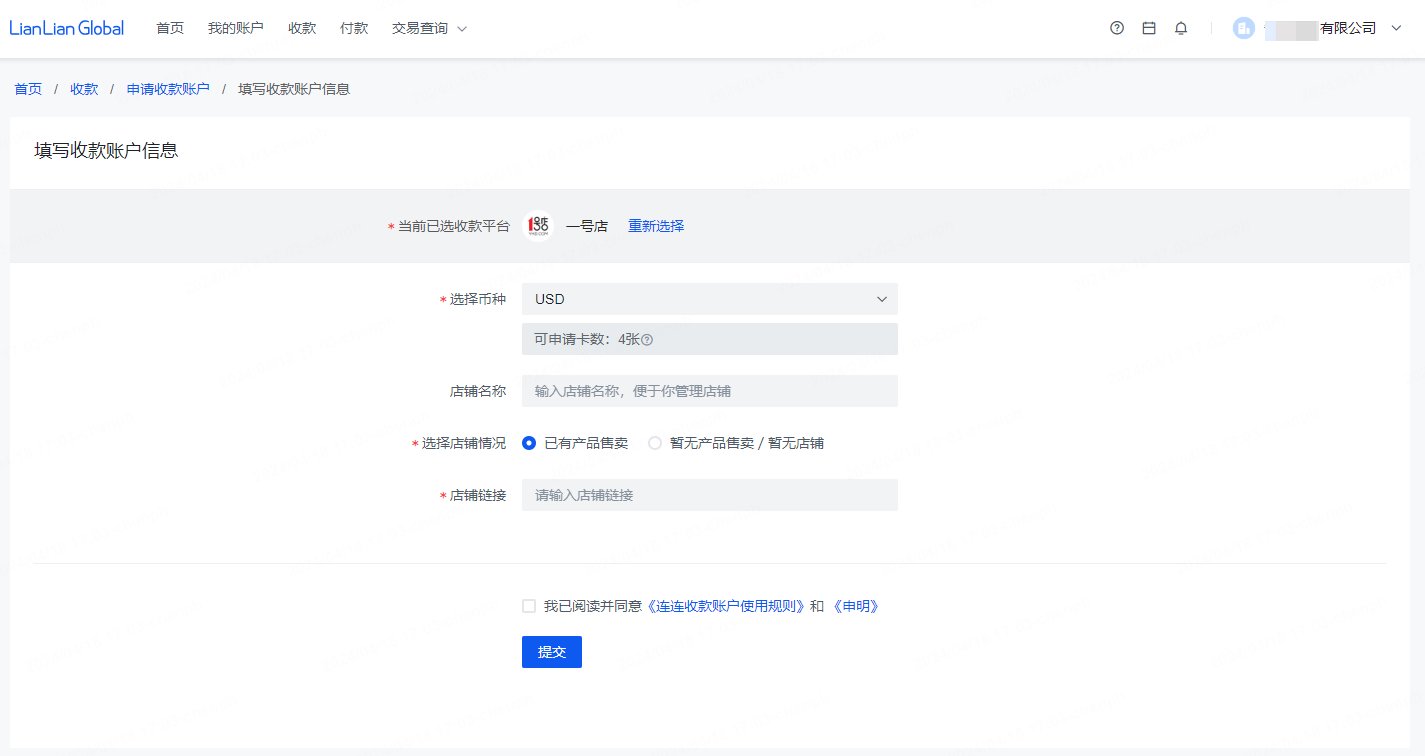The image size is (1425, 756).
Task: Click the 一号店 platform logo
Action: pos(538,226)
